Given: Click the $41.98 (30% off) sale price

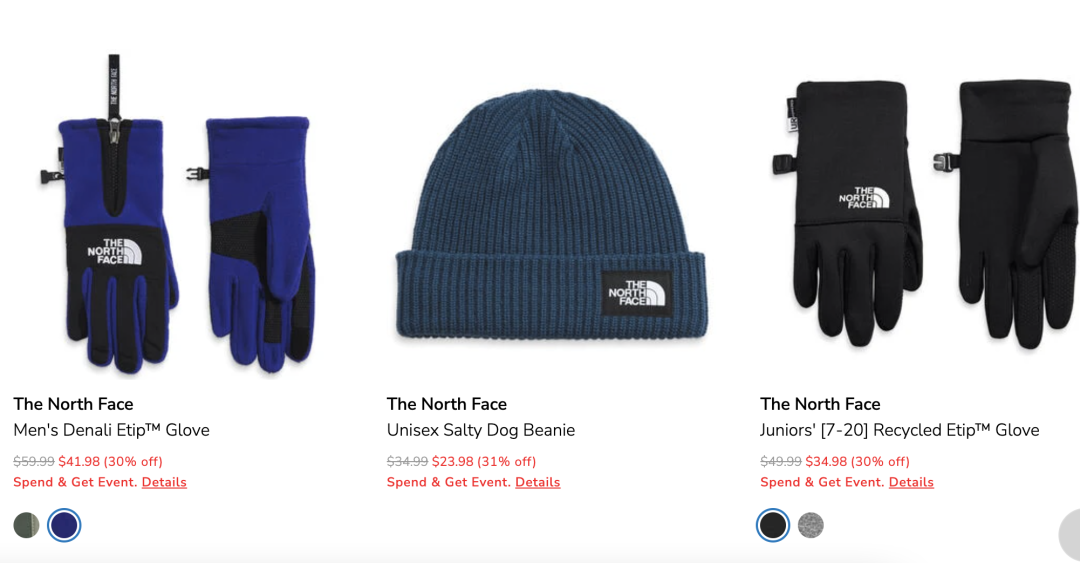Looking at the screenshot, I should (110, 462).
